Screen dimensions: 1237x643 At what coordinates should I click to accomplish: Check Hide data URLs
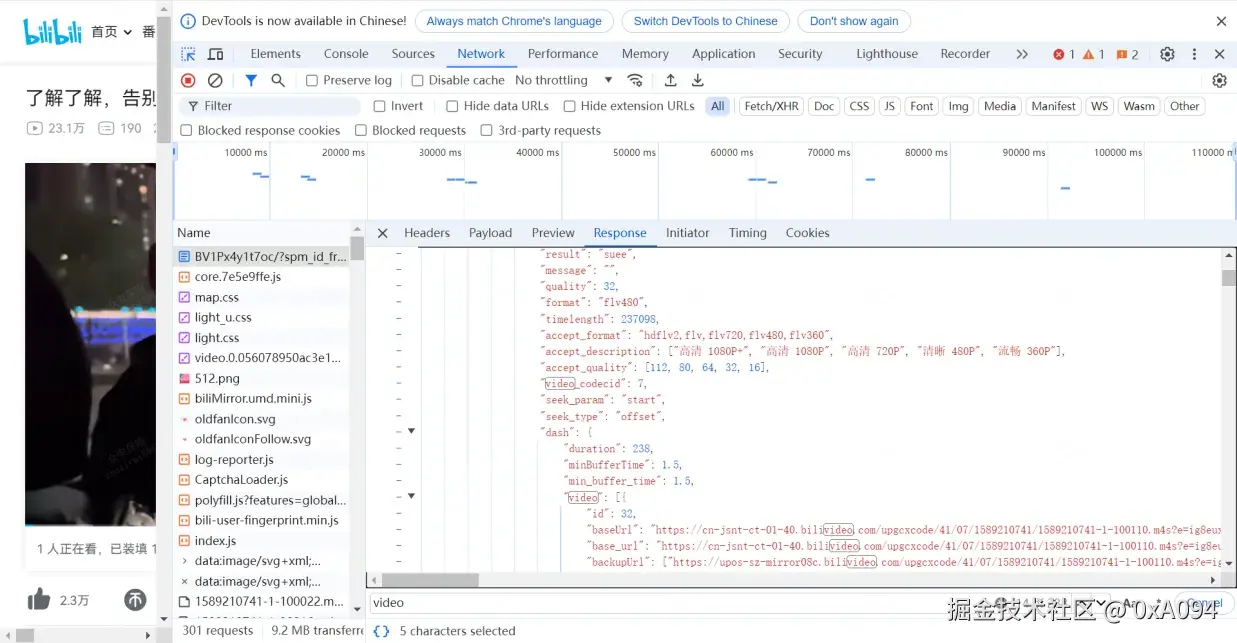[x=452, y=106]
